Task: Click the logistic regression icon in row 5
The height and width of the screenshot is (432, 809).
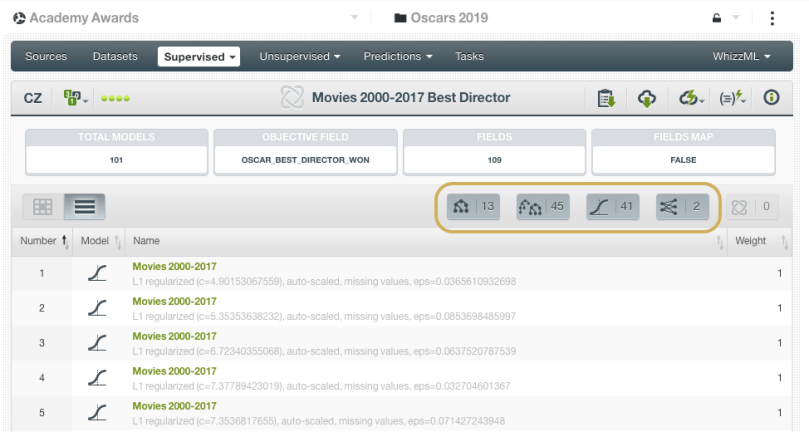Action: [98, 412]
